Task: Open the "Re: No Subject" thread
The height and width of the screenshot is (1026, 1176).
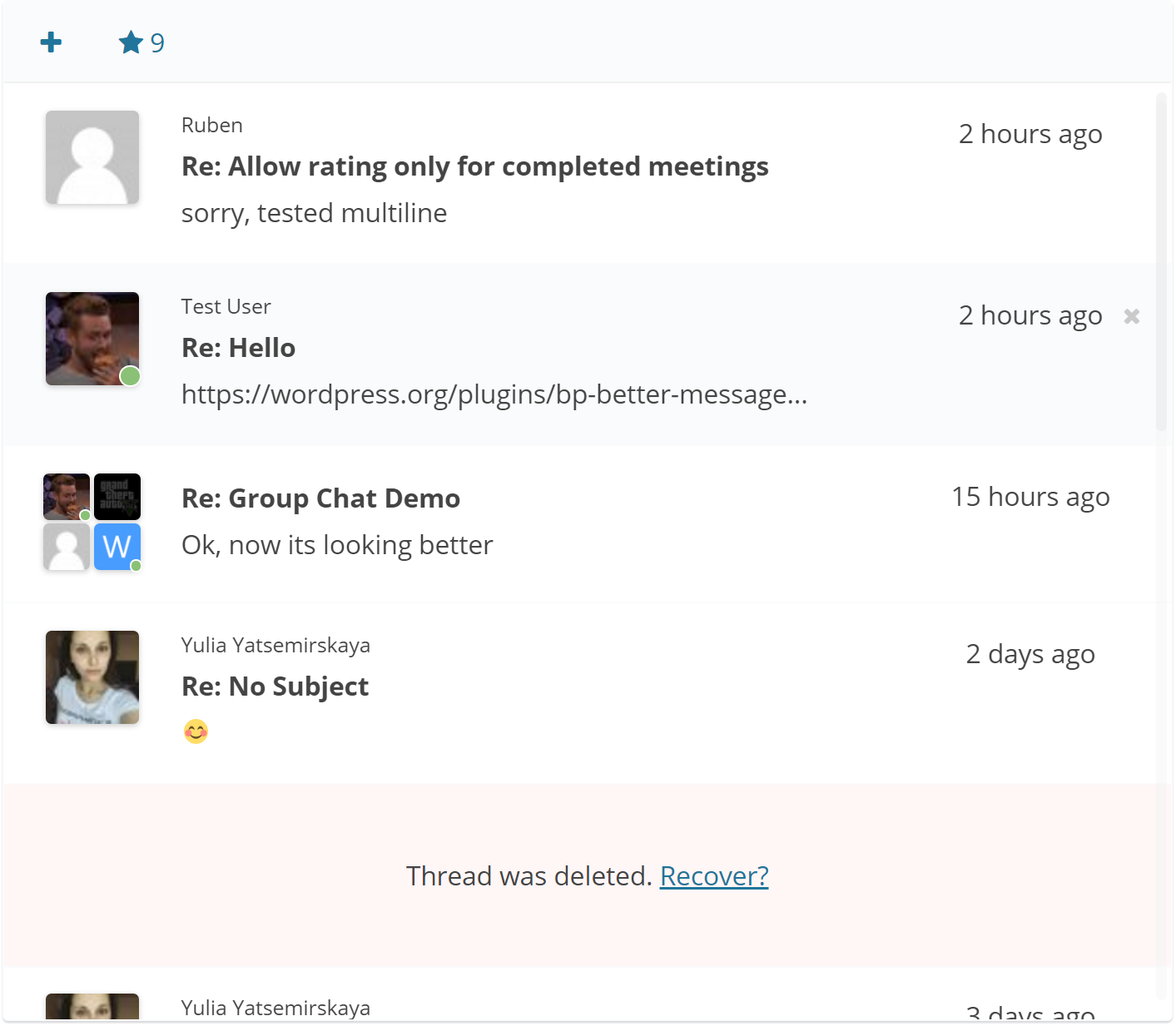Action: tap(275, 686)
